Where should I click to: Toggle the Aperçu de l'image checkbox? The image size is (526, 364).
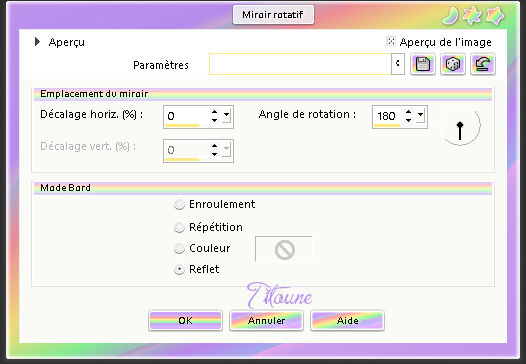(391, 41)
